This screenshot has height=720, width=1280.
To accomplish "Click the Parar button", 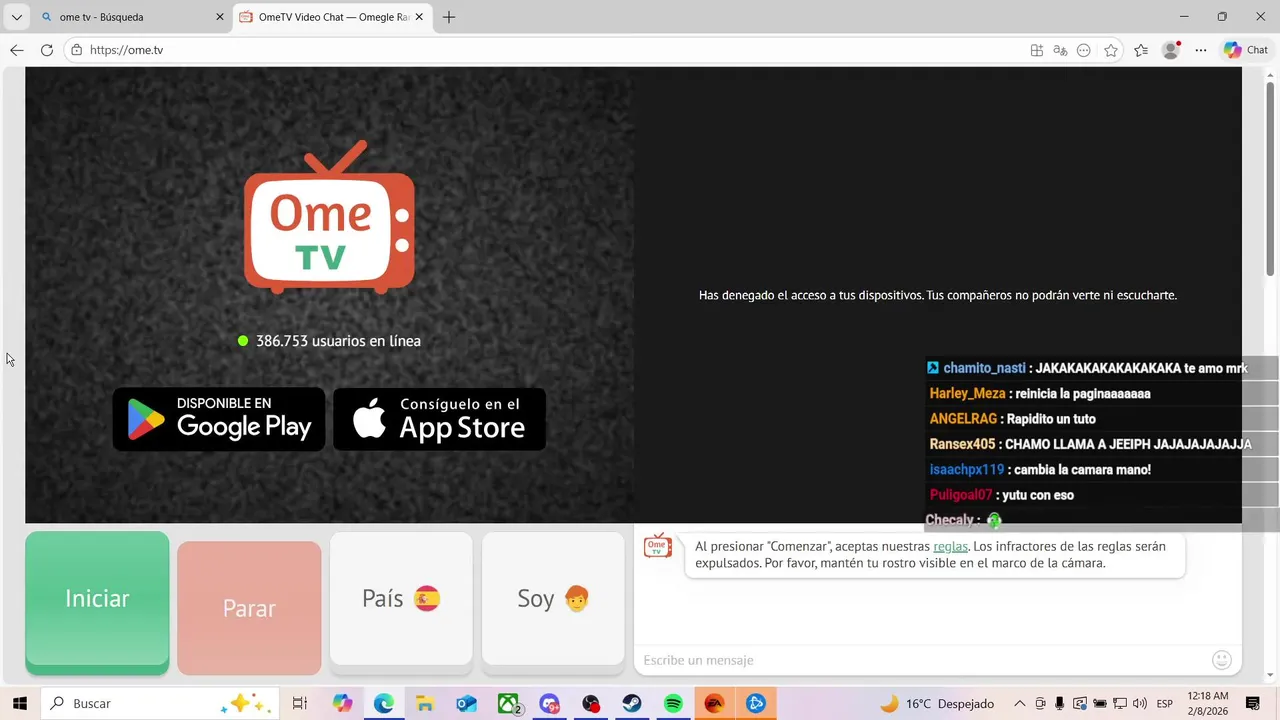I will tap(249, 608).
